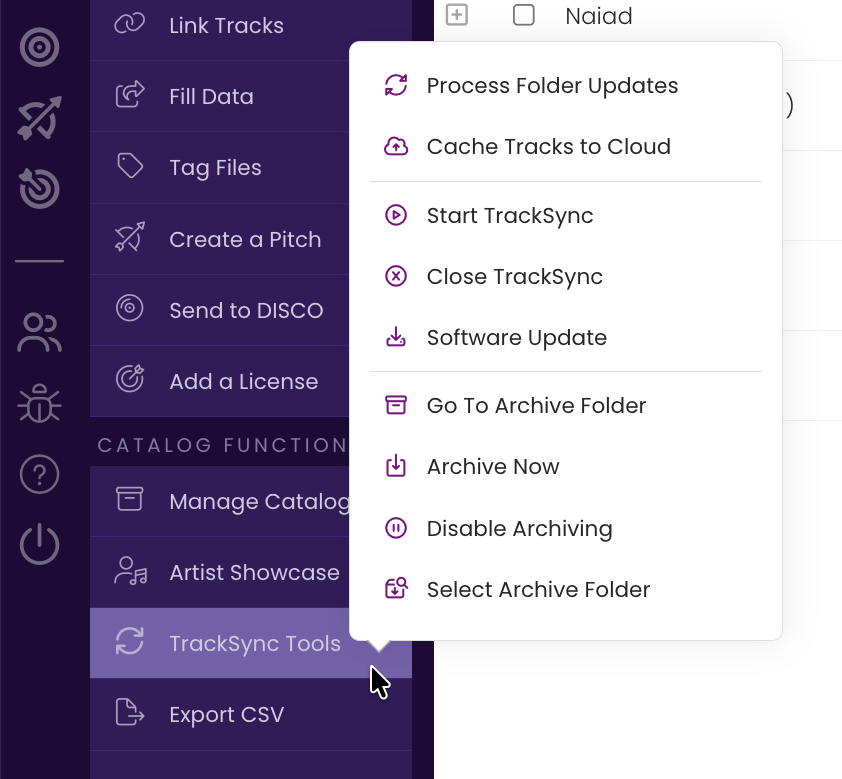The image size is (842, 779).
Task: Toggle the TrackSync Tools menu
Action: [x=251, y=643]
